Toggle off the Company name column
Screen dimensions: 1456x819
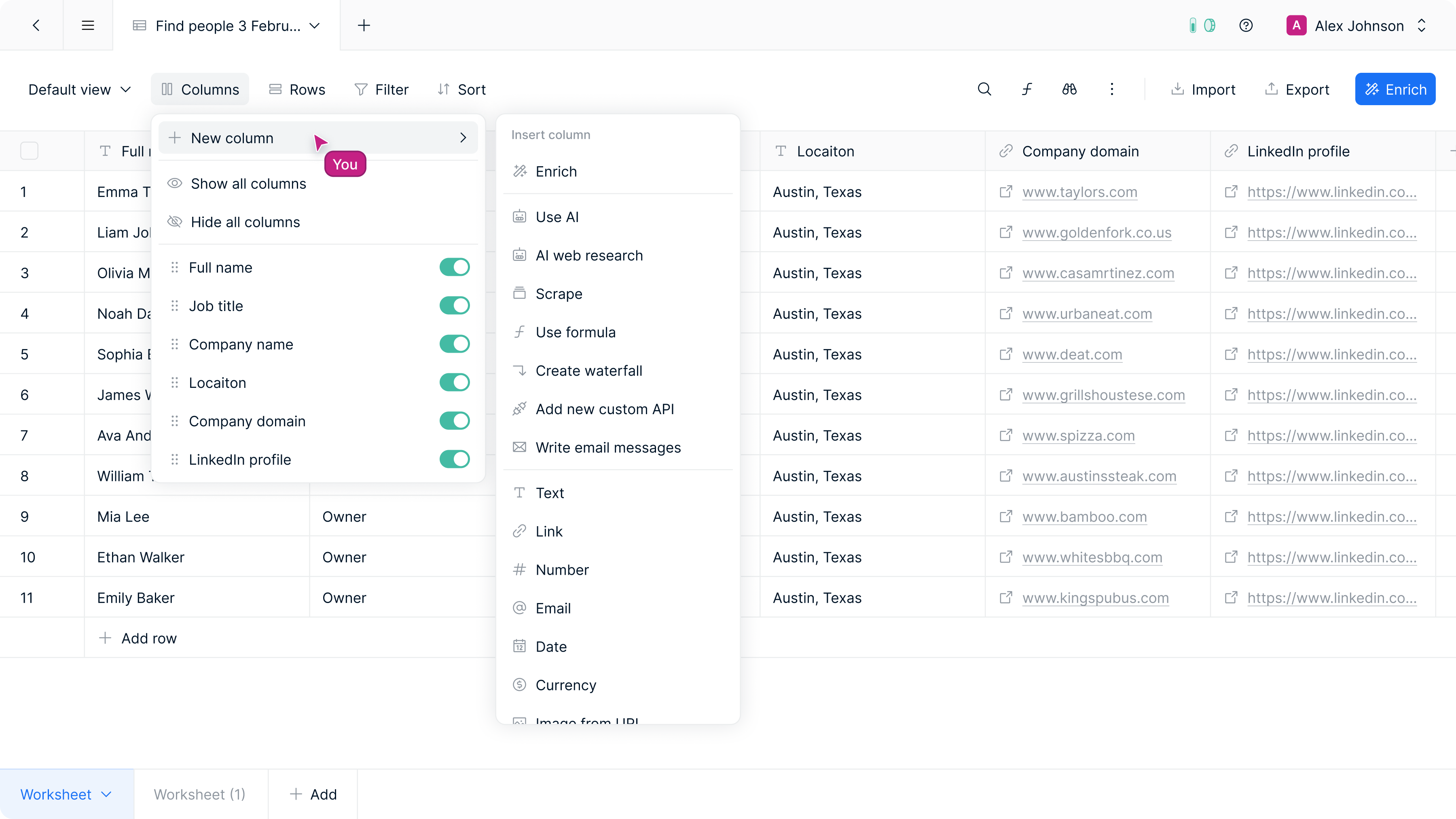click(455, 344)
